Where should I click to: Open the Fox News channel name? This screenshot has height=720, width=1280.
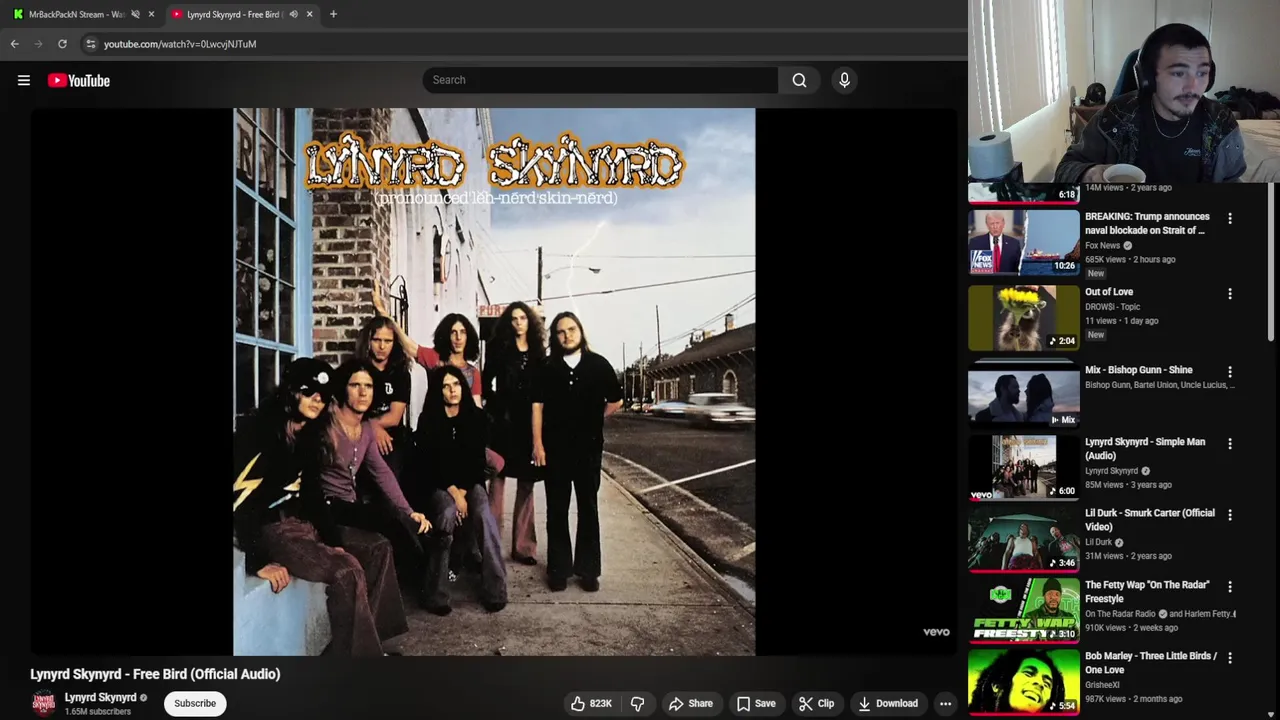pos(1103,245)
